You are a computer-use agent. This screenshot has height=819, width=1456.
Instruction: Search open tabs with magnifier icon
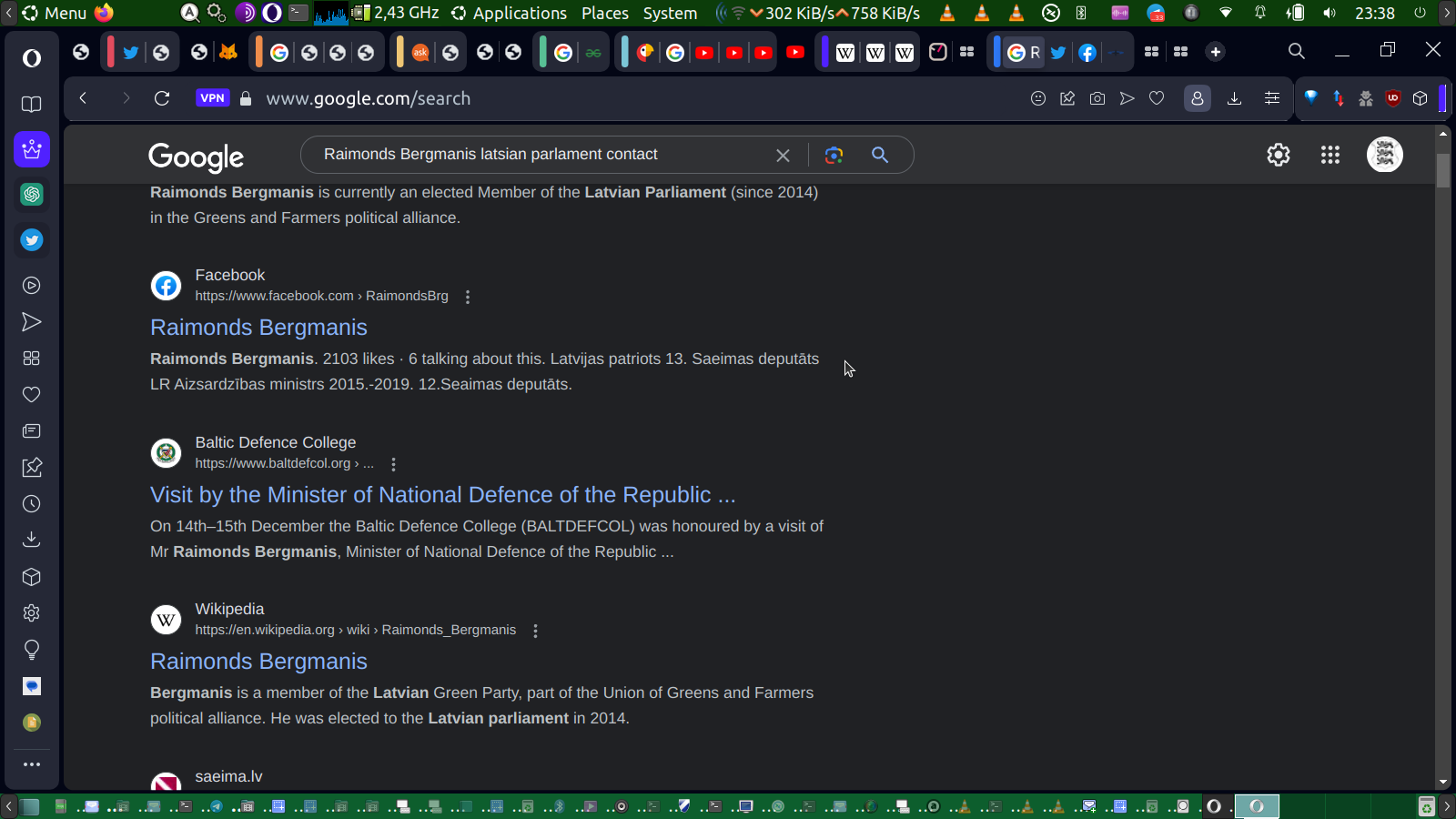(x=1297, y=52)
